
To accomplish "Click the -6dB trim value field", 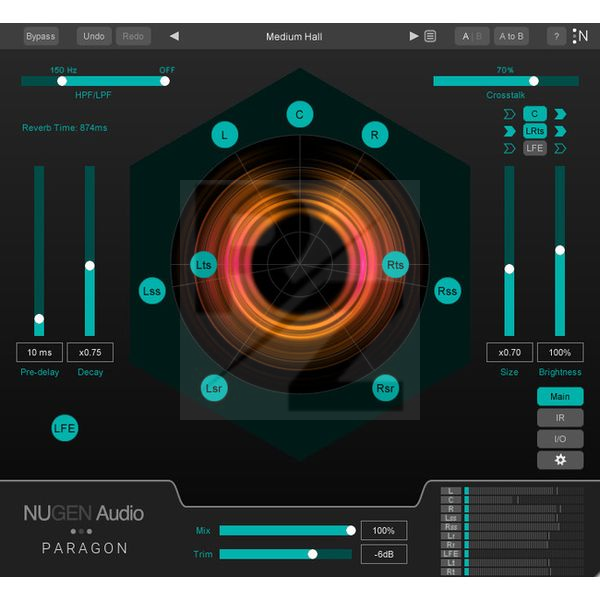I will point(384,554).
